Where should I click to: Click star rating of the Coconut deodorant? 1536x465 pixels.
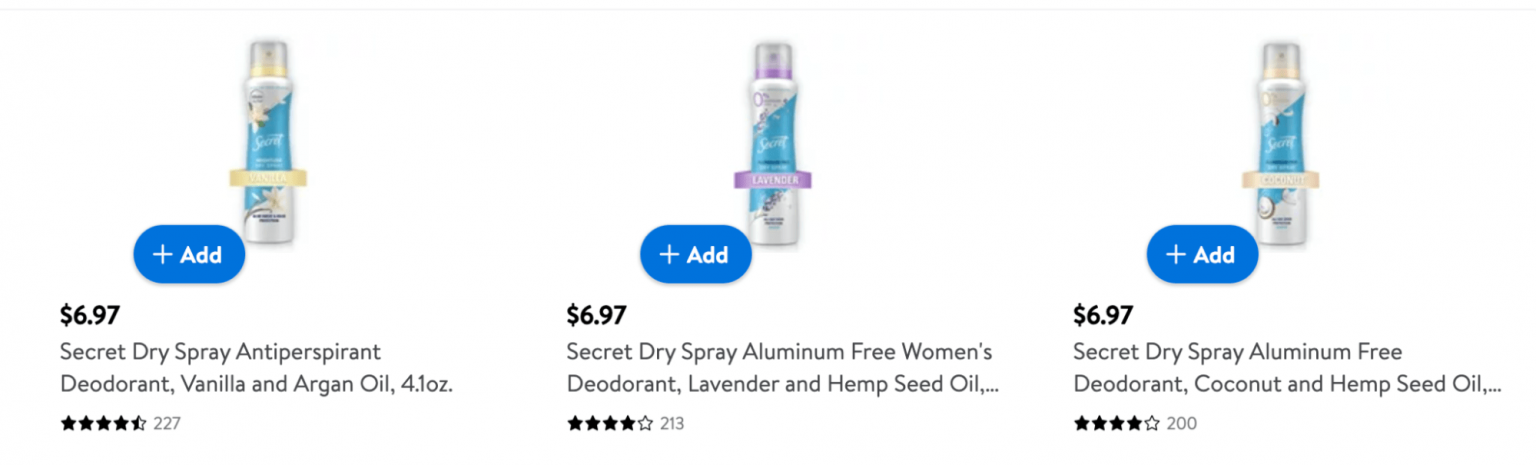click(1117, 423)
